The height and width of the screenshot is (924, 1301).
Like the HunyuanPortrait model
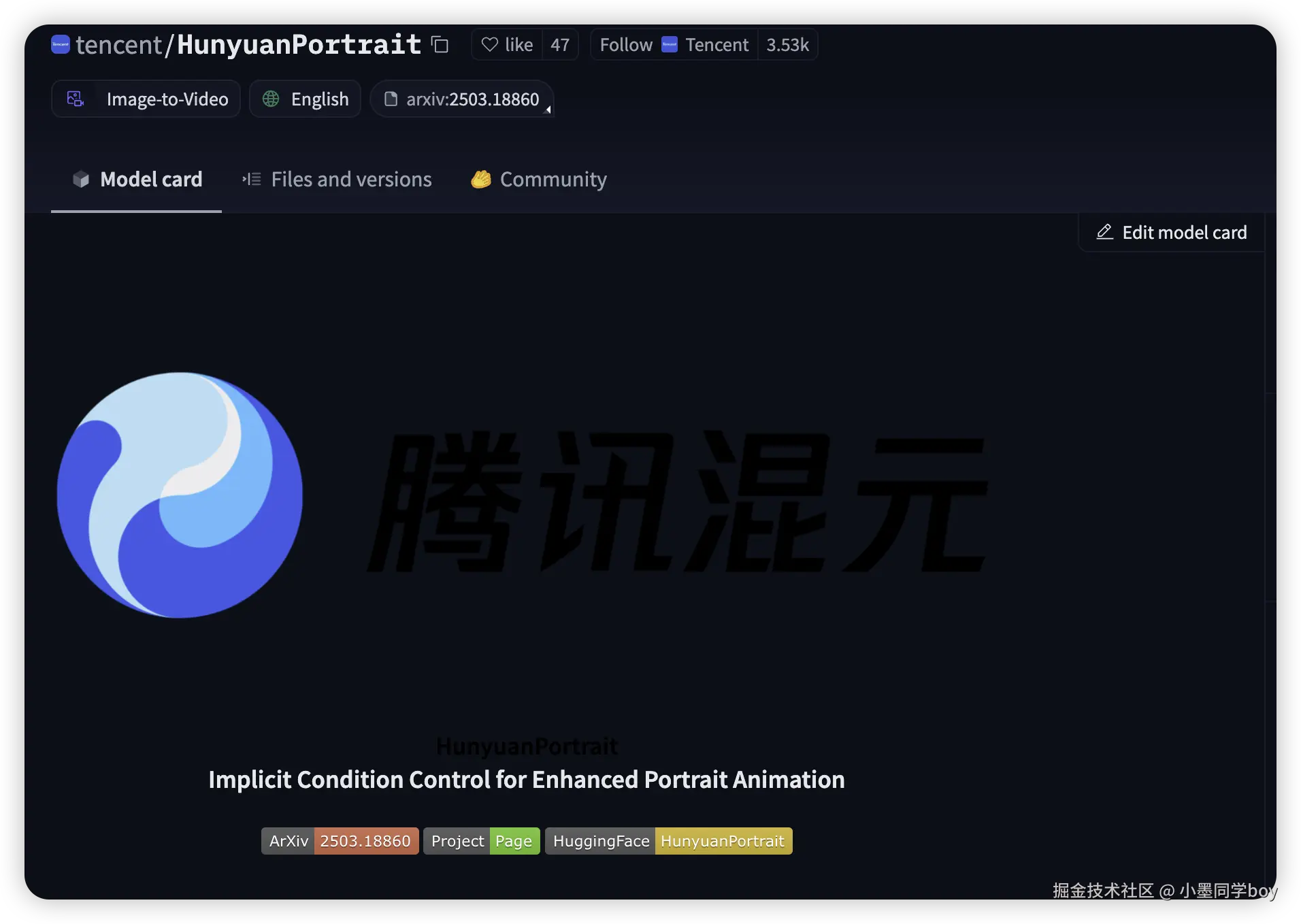(x=508, y=45)
